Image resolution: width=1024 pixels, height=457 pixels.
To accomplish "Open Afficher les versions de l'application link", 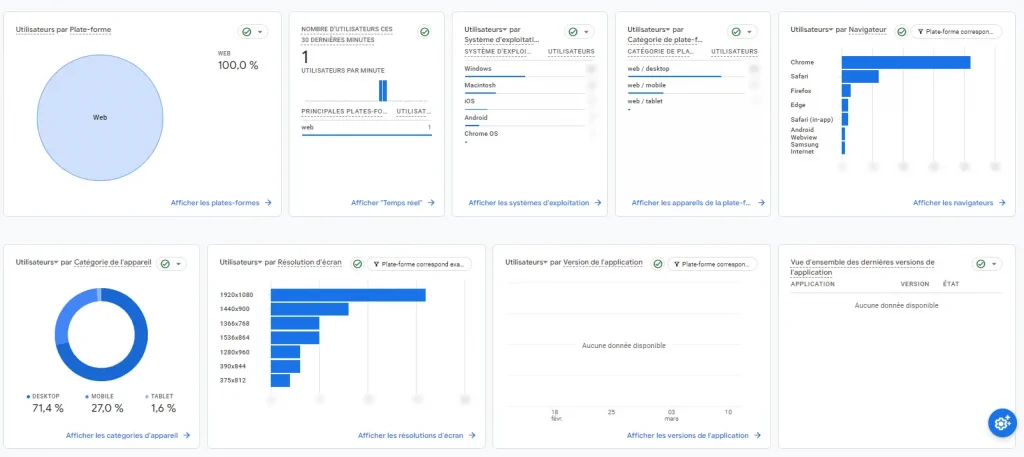I will [x=694, y=435].
